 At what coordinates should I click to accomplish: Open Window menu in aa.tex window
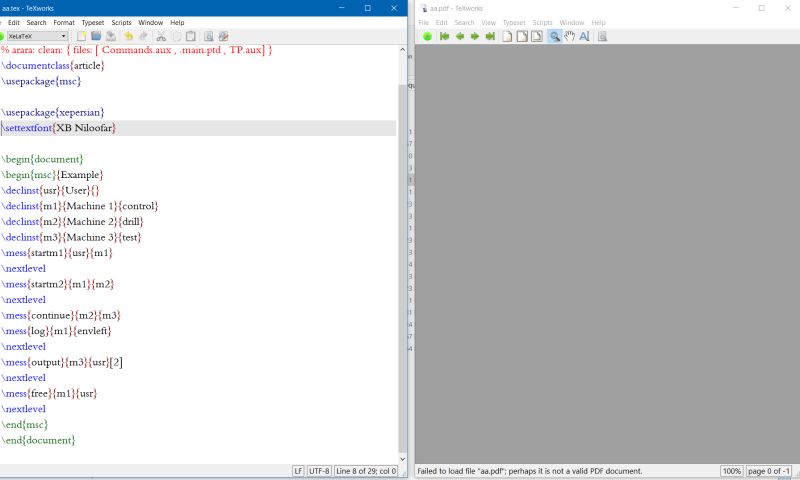pos(151,22)
